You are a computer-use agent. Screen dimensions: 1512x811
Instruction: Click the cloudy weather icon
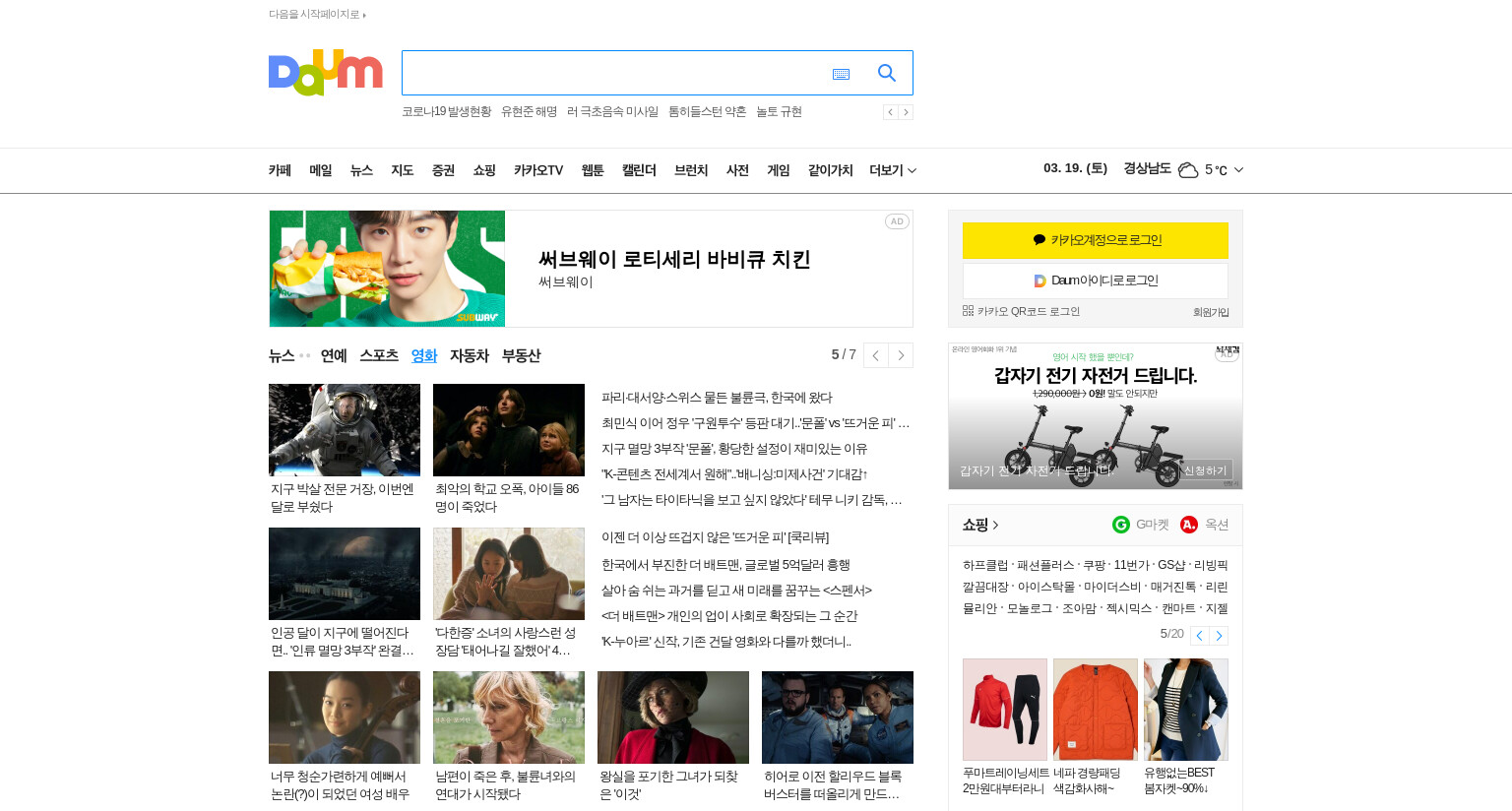pos(1188,170)
